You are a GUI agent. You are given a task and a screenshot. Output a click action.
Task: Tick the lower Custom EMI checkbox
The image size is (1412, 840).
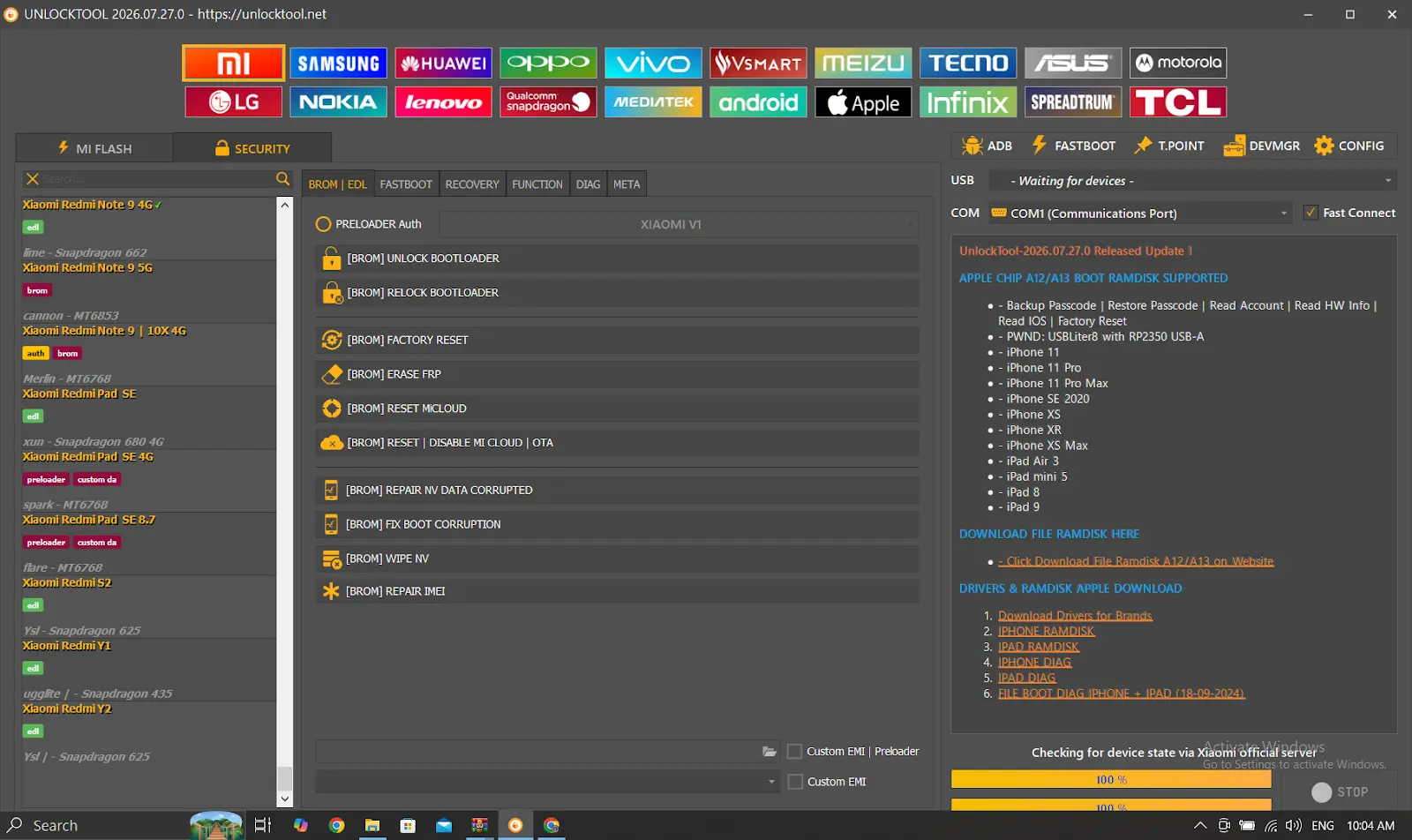click(x=795, y=782)
